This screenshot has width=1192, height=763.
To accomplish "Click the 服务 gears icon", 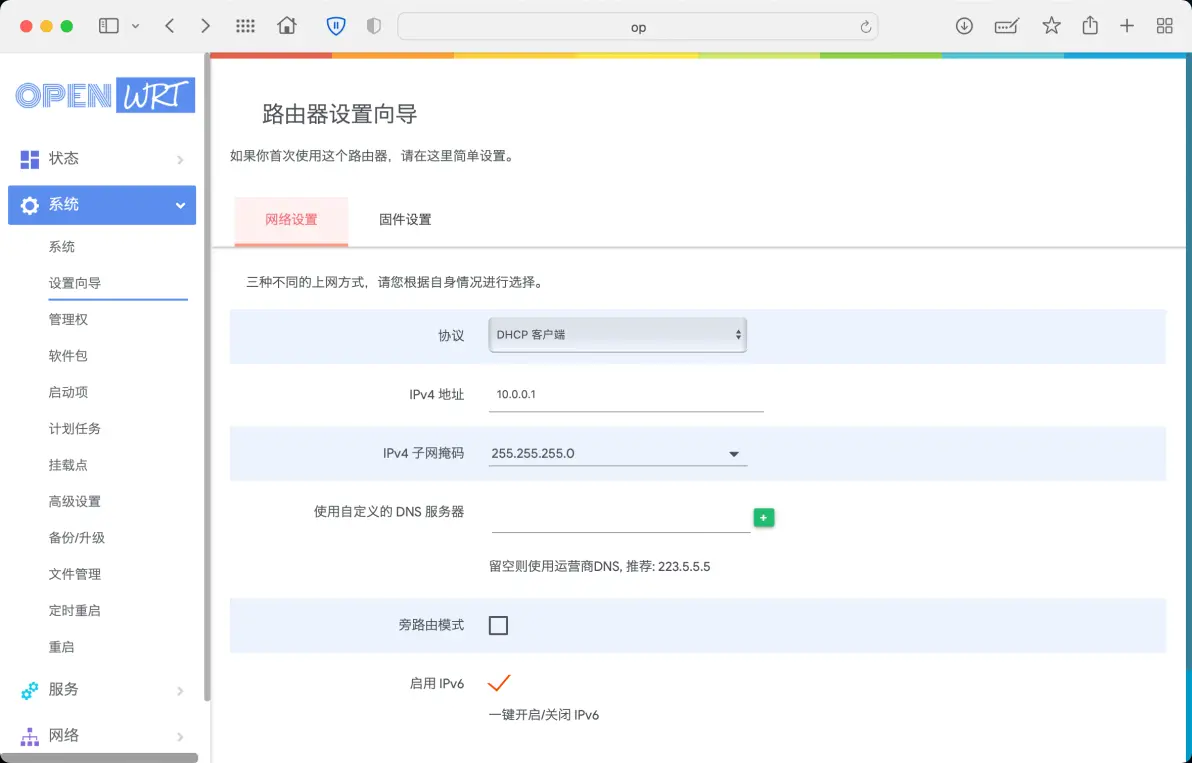I will point(30,690).
